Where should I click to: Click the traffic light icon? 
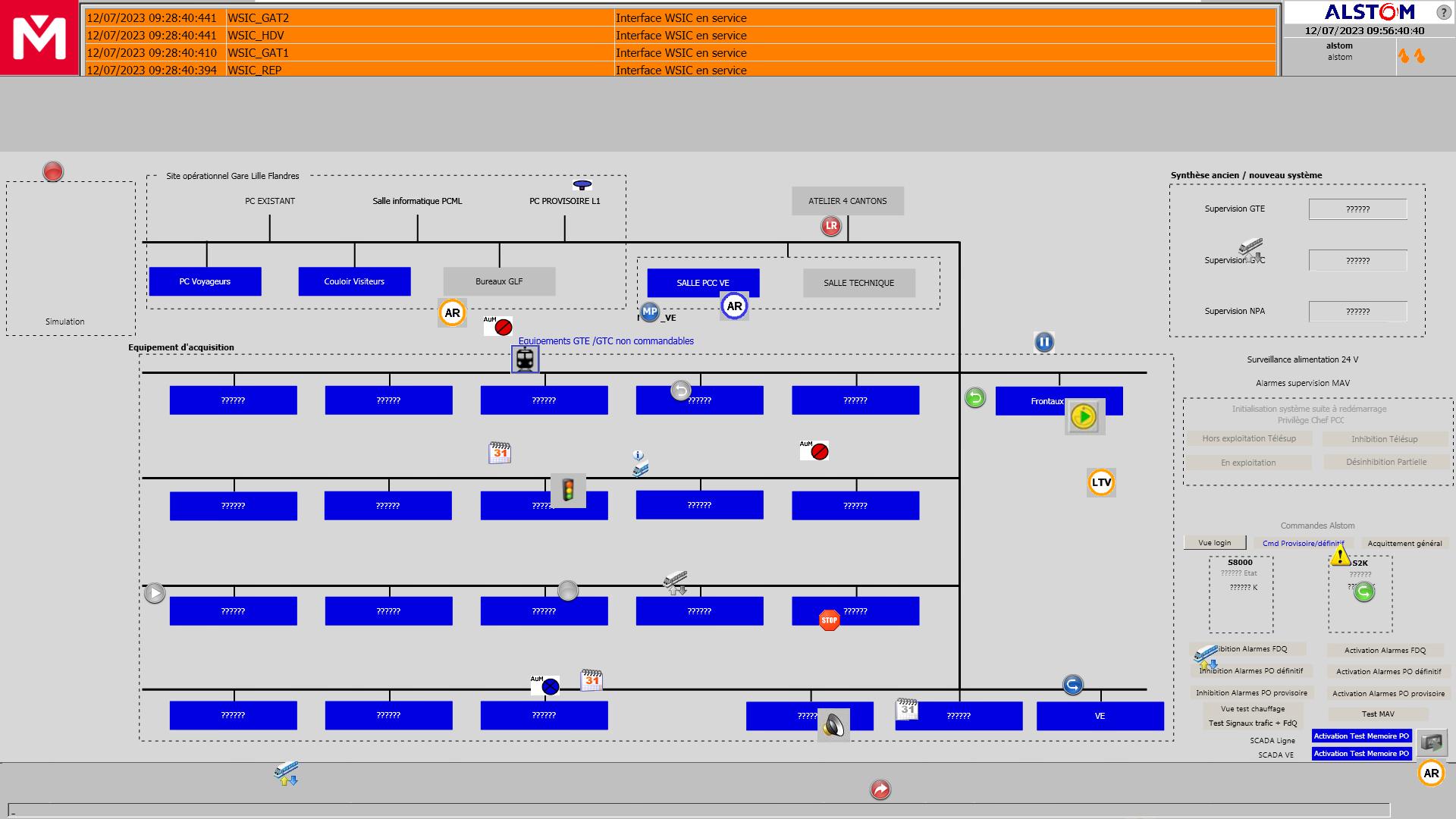[568, 490]
